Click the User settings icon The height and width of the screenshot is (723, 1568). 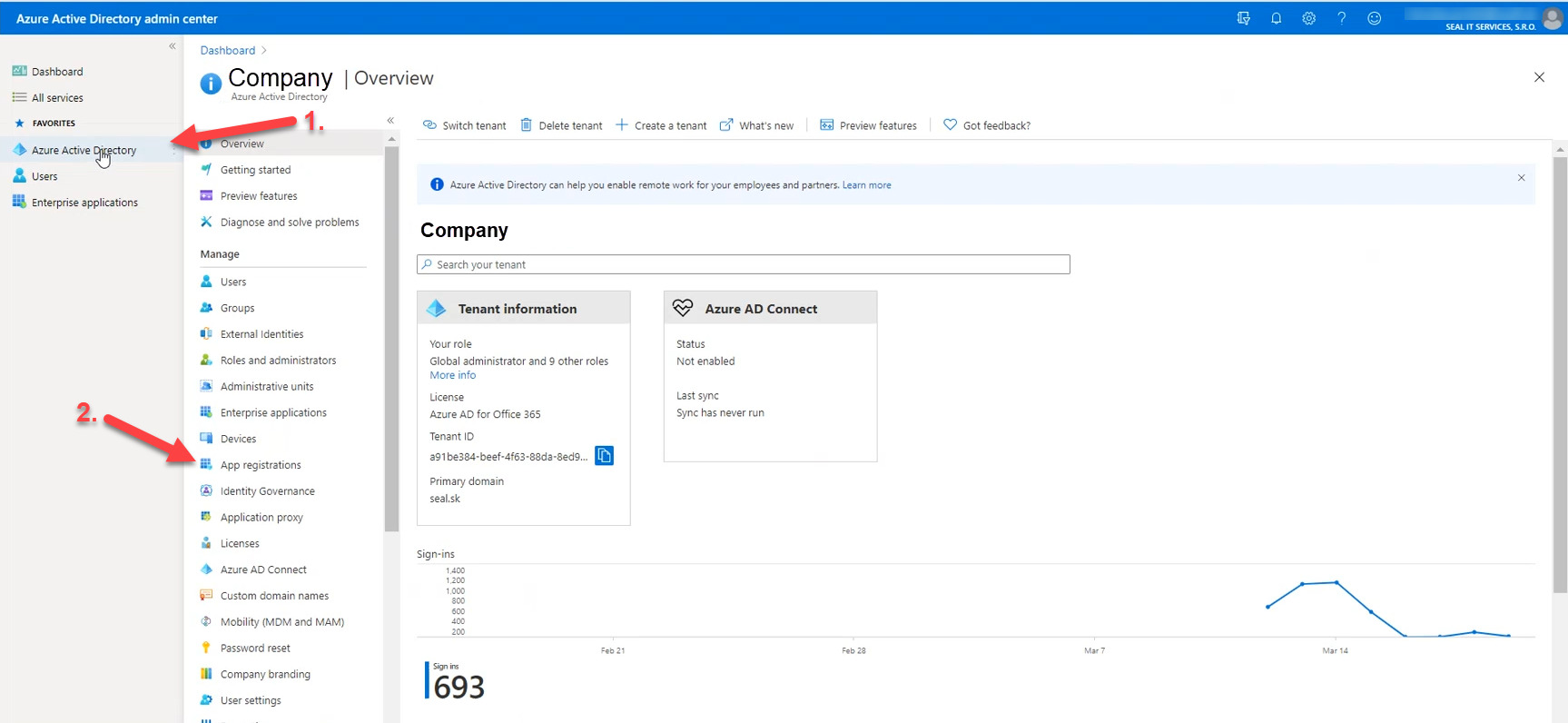pyautogui.click(x=206, y=700)
